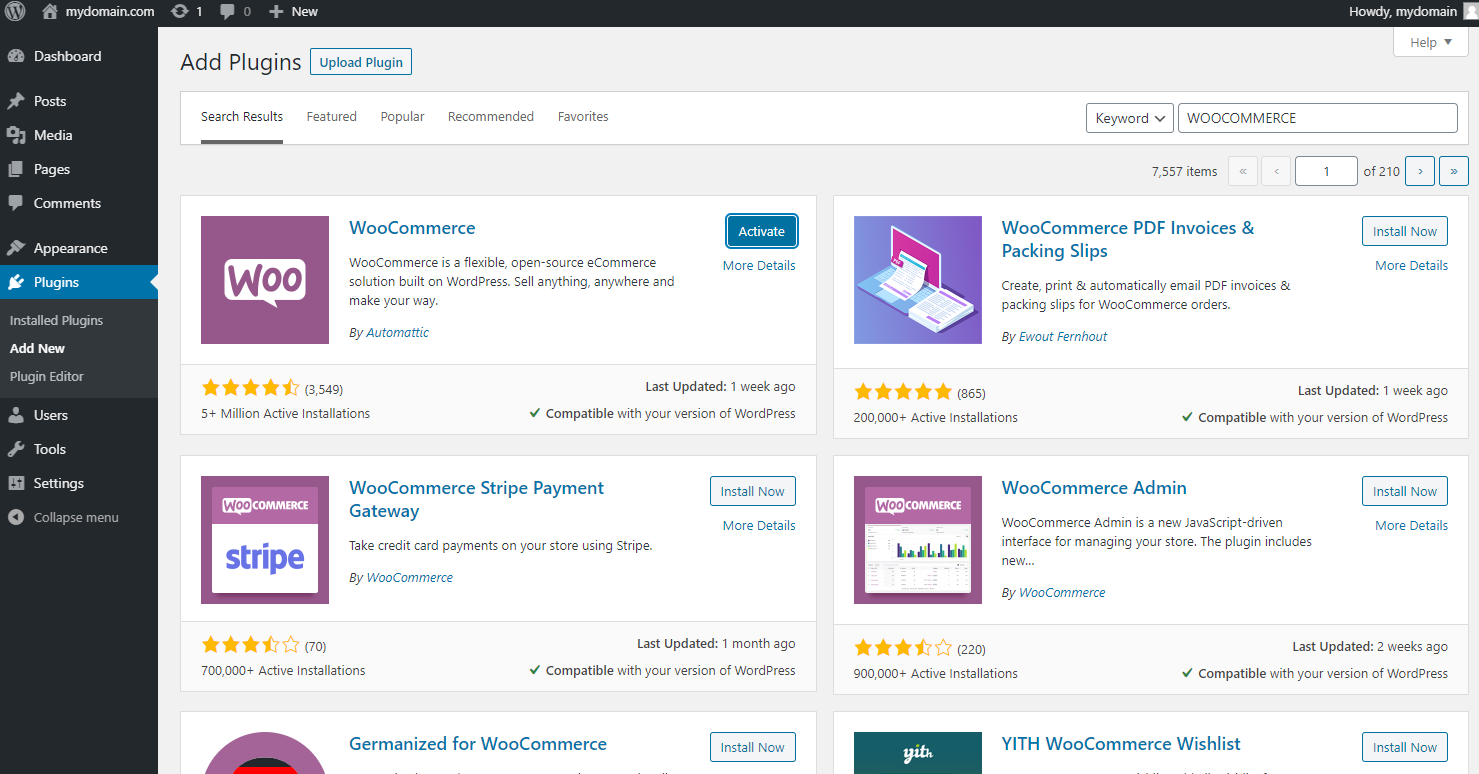
Task: Open the Settings sidebar icon
Action: pyautogui.click(x=16, y=483)
